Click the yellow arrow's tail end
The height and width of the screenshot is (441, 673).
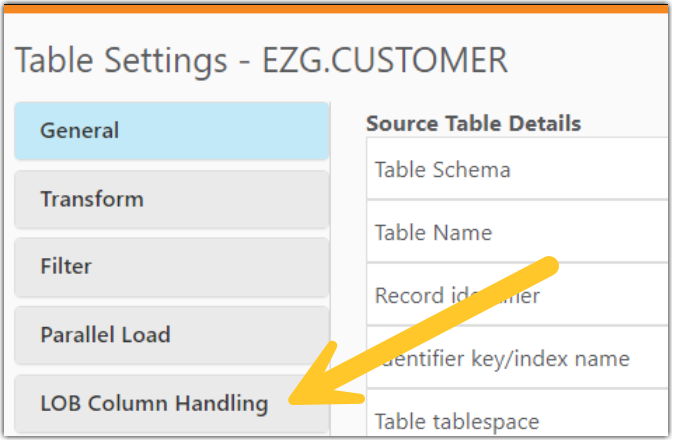click(548, 264)
